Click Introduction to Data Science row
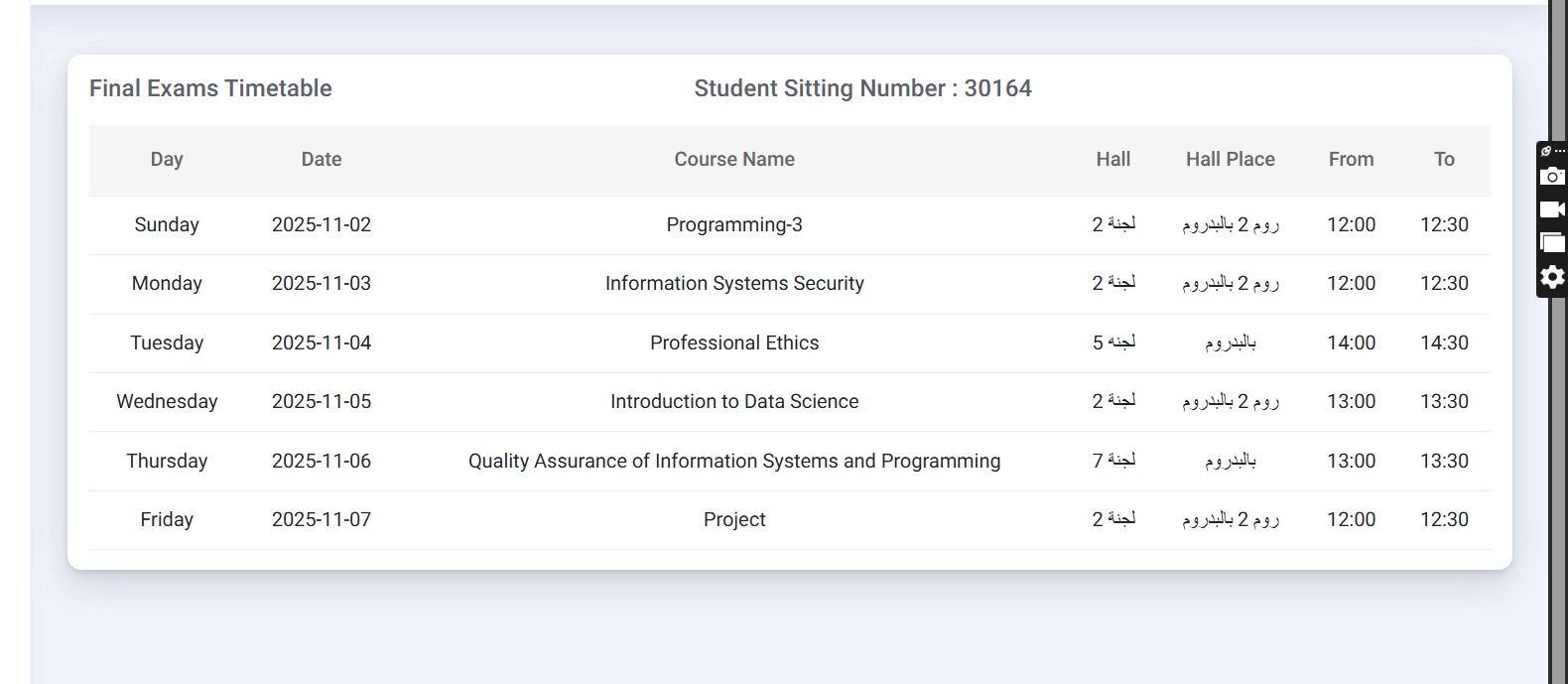 click(x=734, y=402)
